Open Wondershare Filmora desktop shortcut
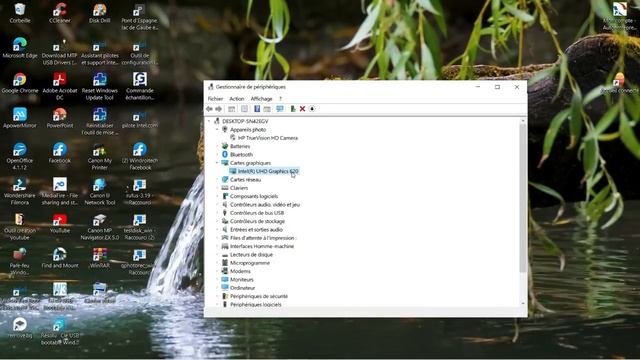The height and width of the screenshot is (360, 640). (x=20, y=191)
